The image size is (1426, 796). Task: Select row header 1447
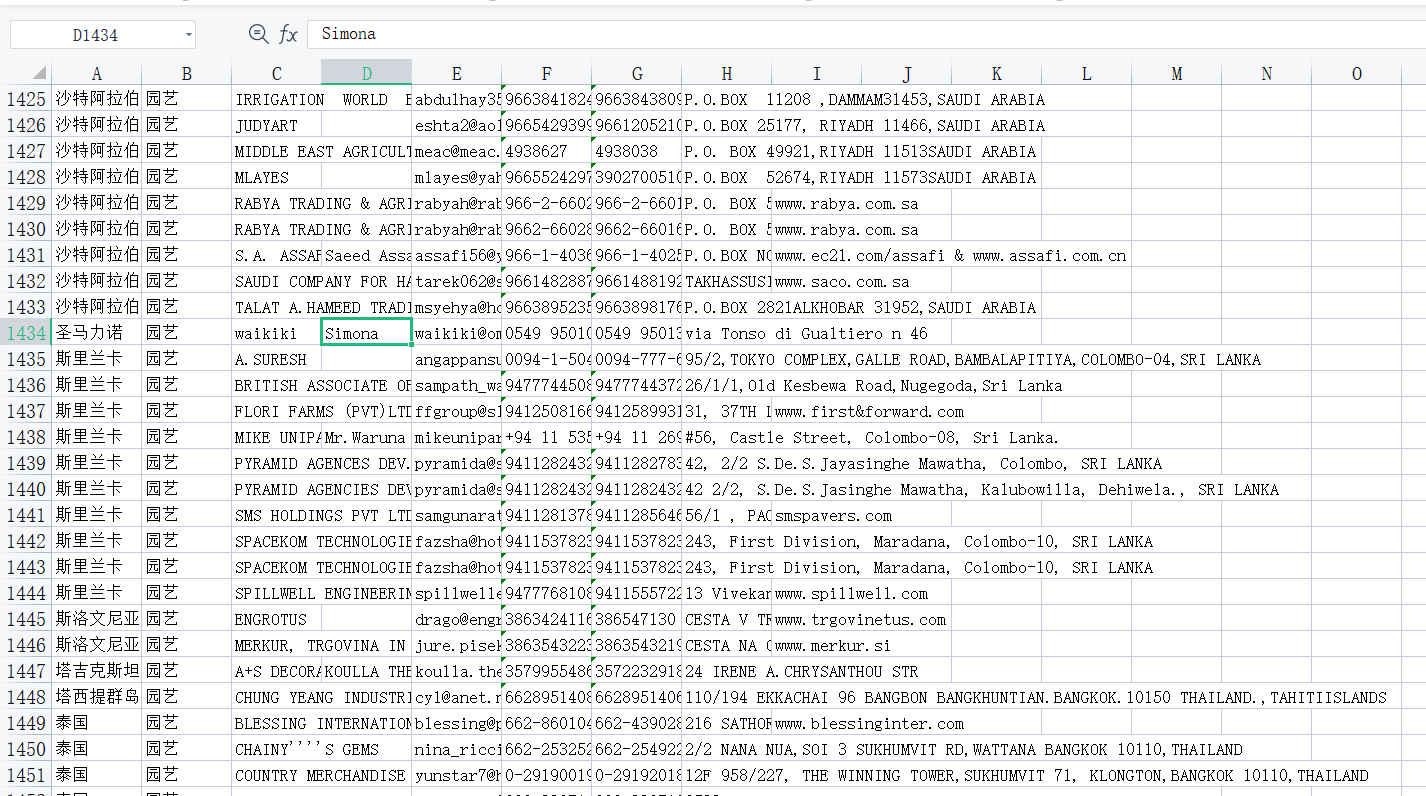pos(26,671)
